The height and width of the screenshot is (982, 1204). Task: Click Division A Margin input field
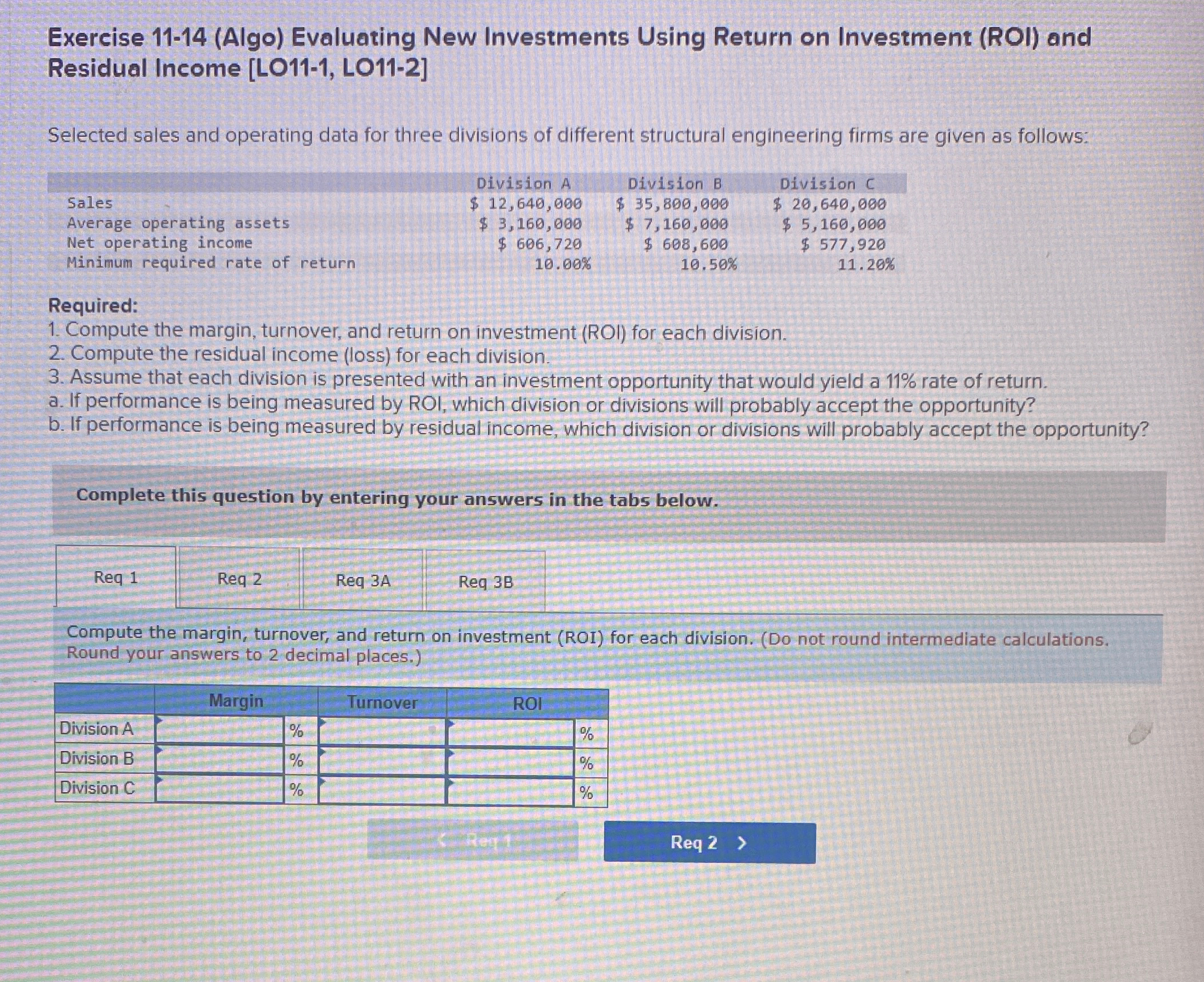point(220,730)
